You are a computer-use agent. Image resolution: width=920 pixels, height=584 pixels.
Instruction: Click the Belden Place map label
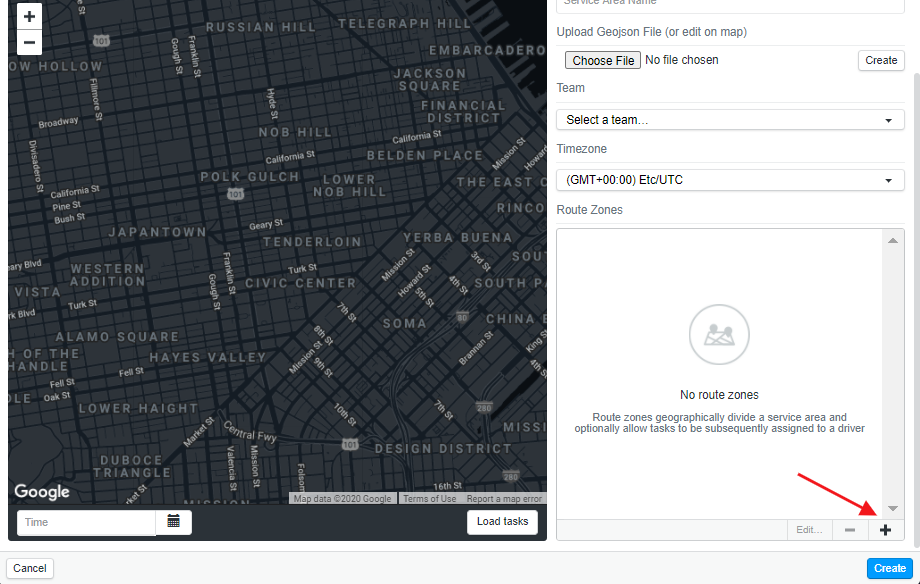click(425, 156)
